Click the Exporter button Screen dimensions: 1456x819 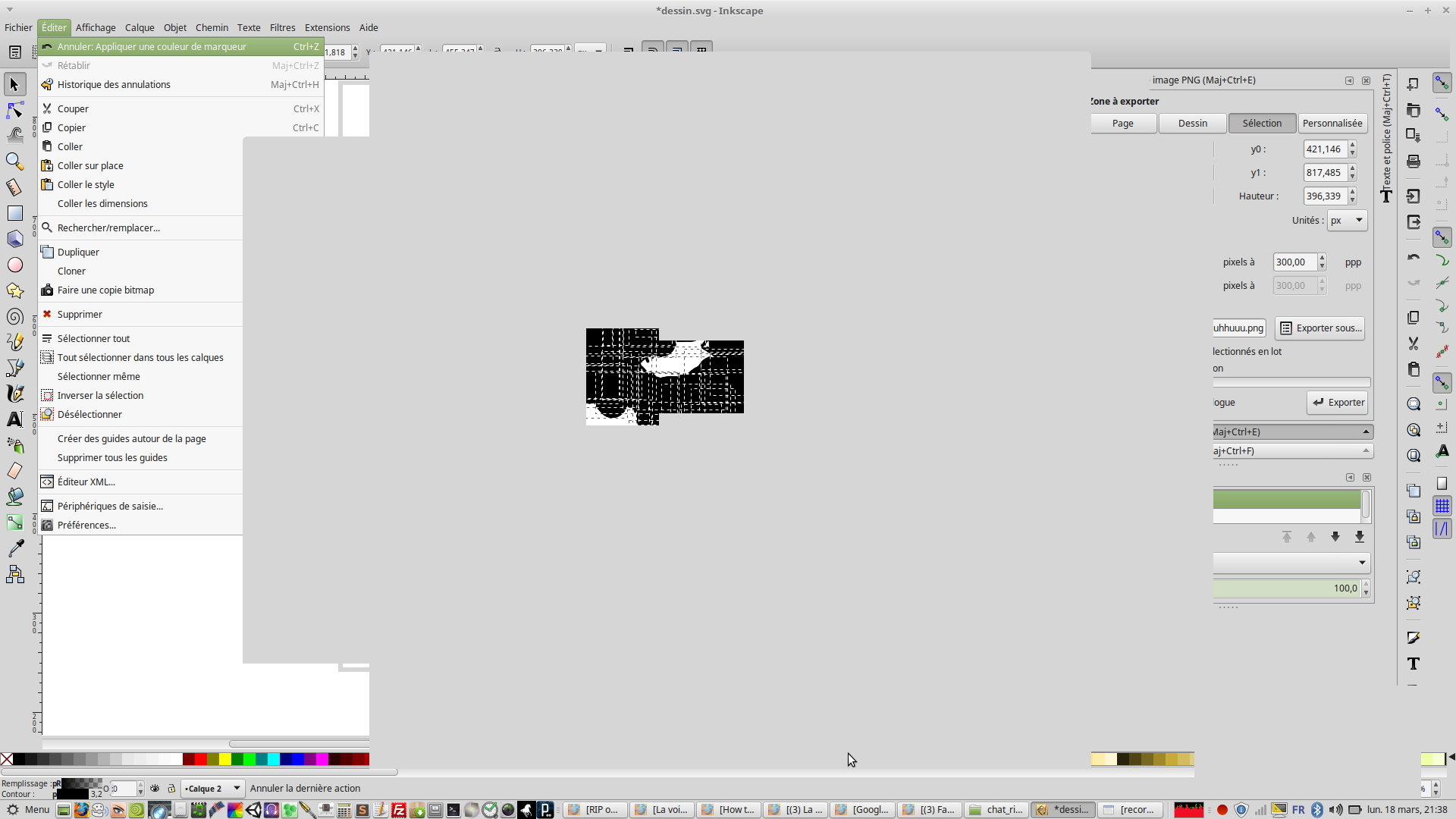(1338, 403)
